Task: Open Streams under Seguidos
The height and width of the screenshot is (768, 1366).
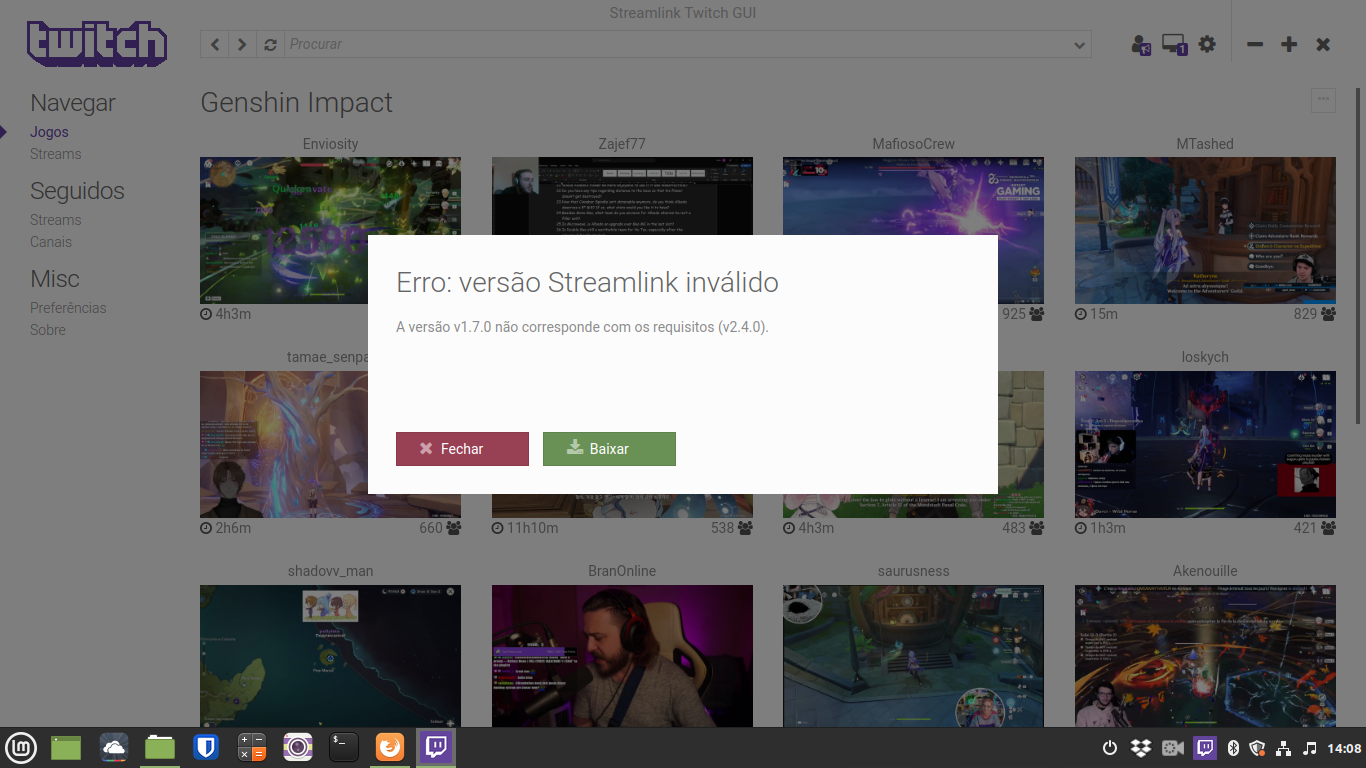Action: (x=55, y=220)
